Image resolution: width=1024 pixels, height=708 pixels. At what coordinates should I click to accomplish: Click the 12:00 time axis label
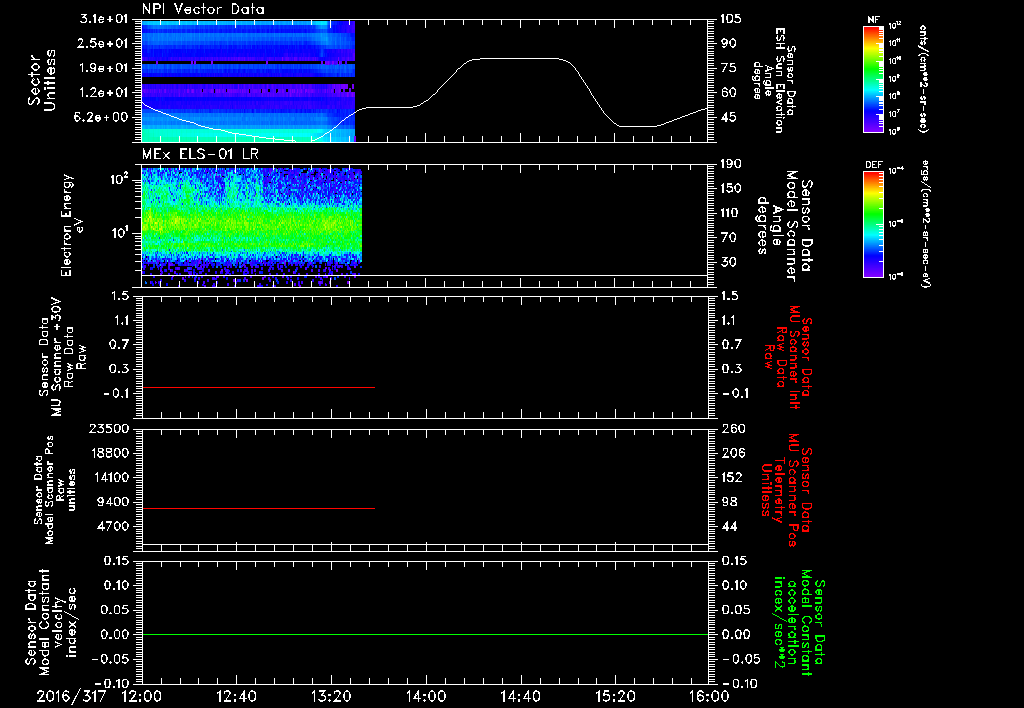pos(142,696)
